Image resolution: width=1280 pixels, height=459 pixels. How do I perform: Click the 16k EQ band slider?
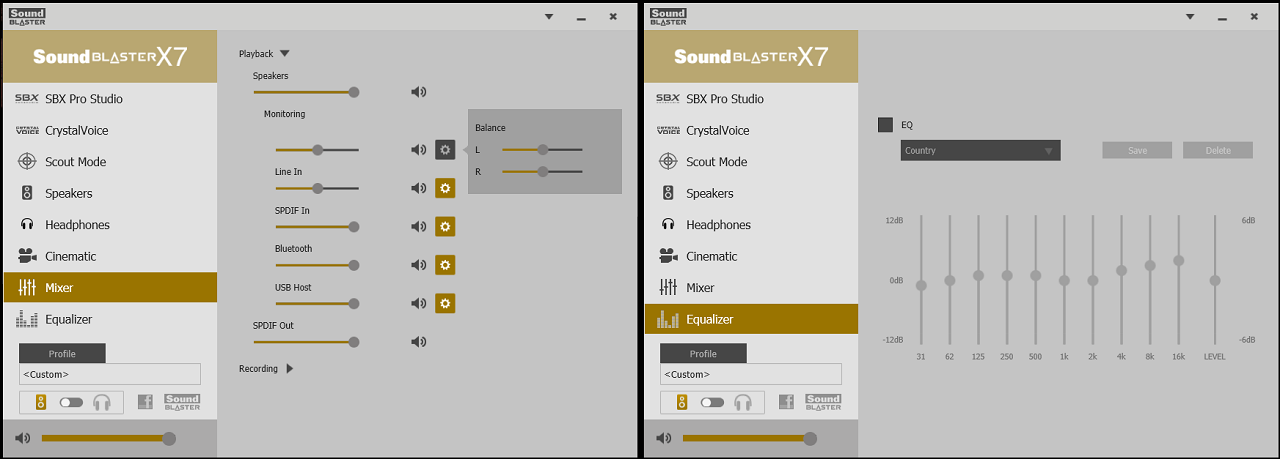[1179, 280]
